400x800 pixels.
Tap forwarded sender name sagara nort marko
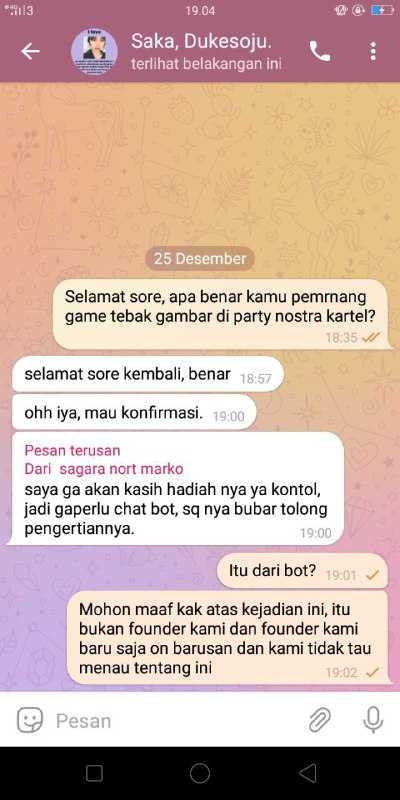(121, 469)
